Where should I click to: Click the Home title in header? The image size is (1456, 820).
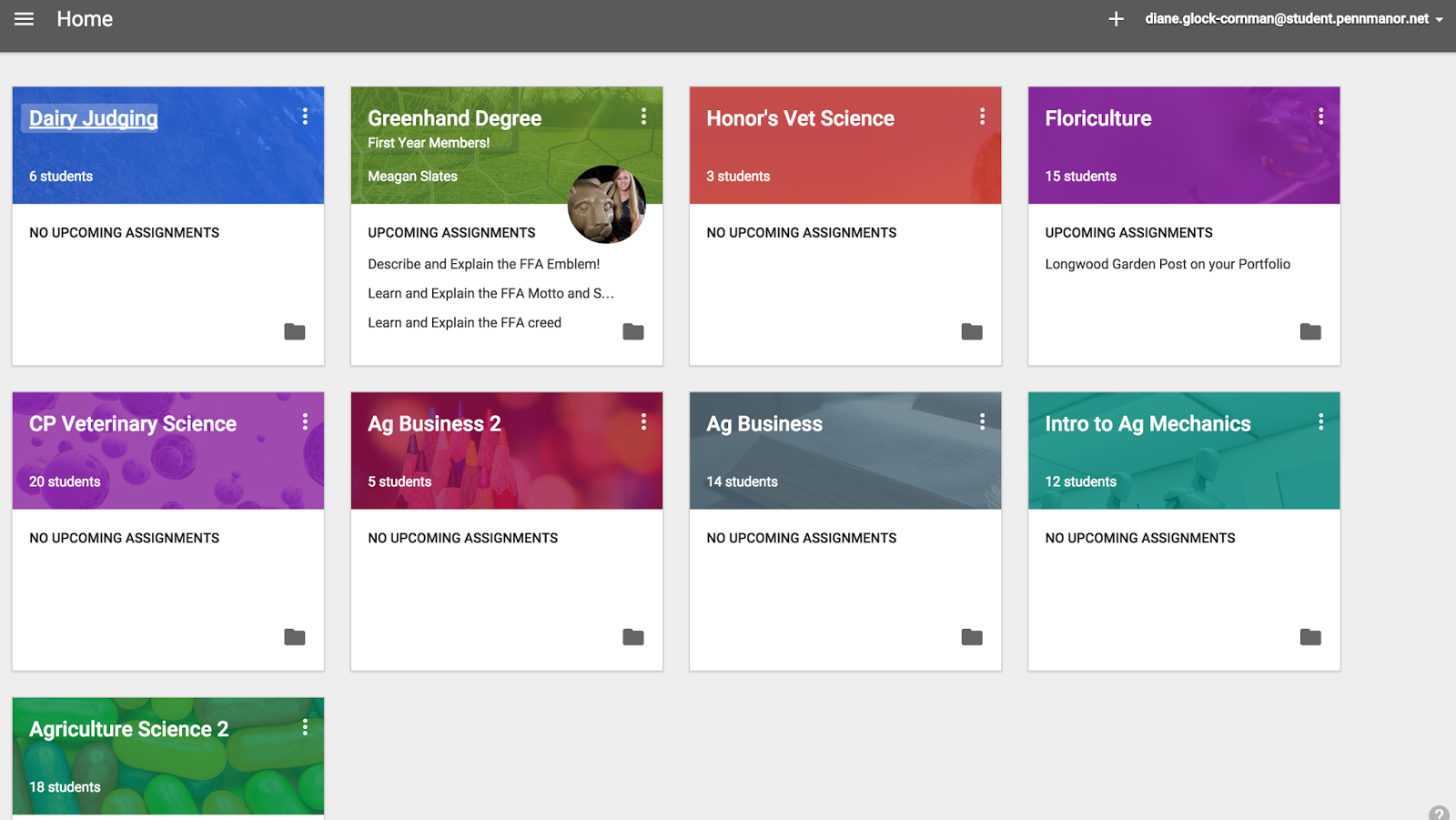pyautogui.click(x=85, y=19)
